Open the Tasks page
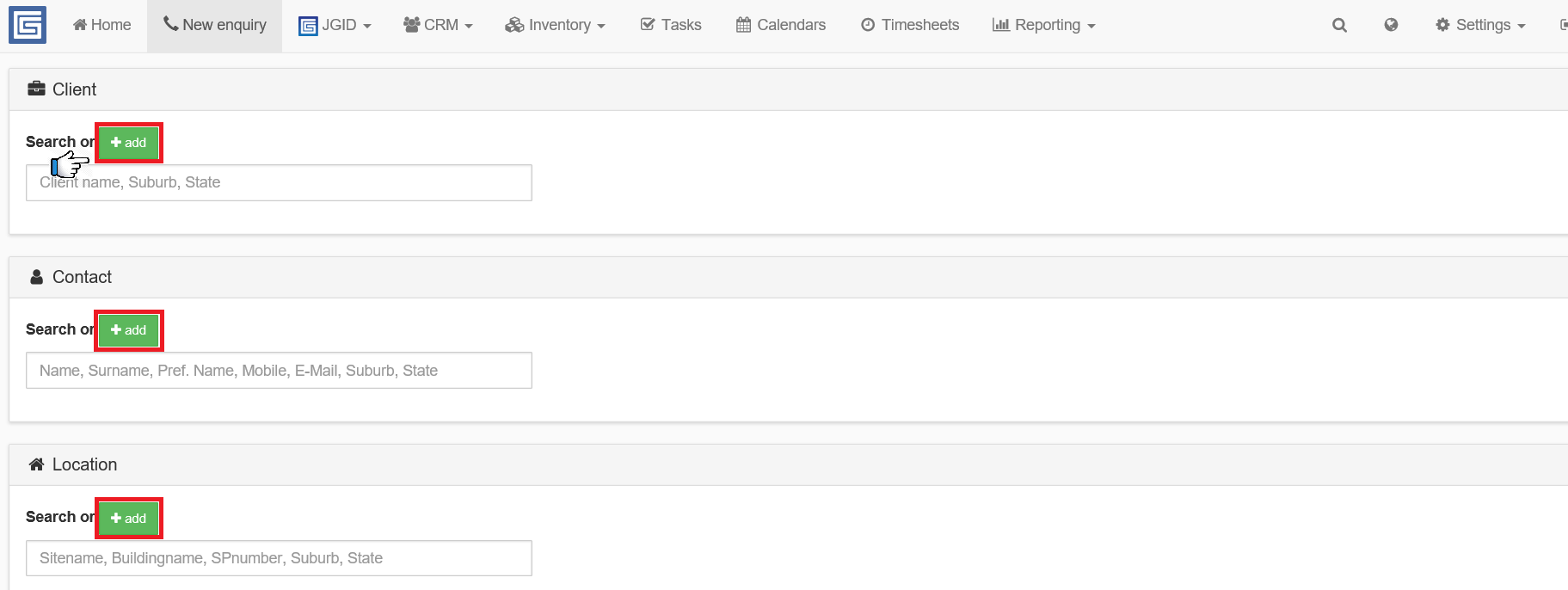 (671, 25)
